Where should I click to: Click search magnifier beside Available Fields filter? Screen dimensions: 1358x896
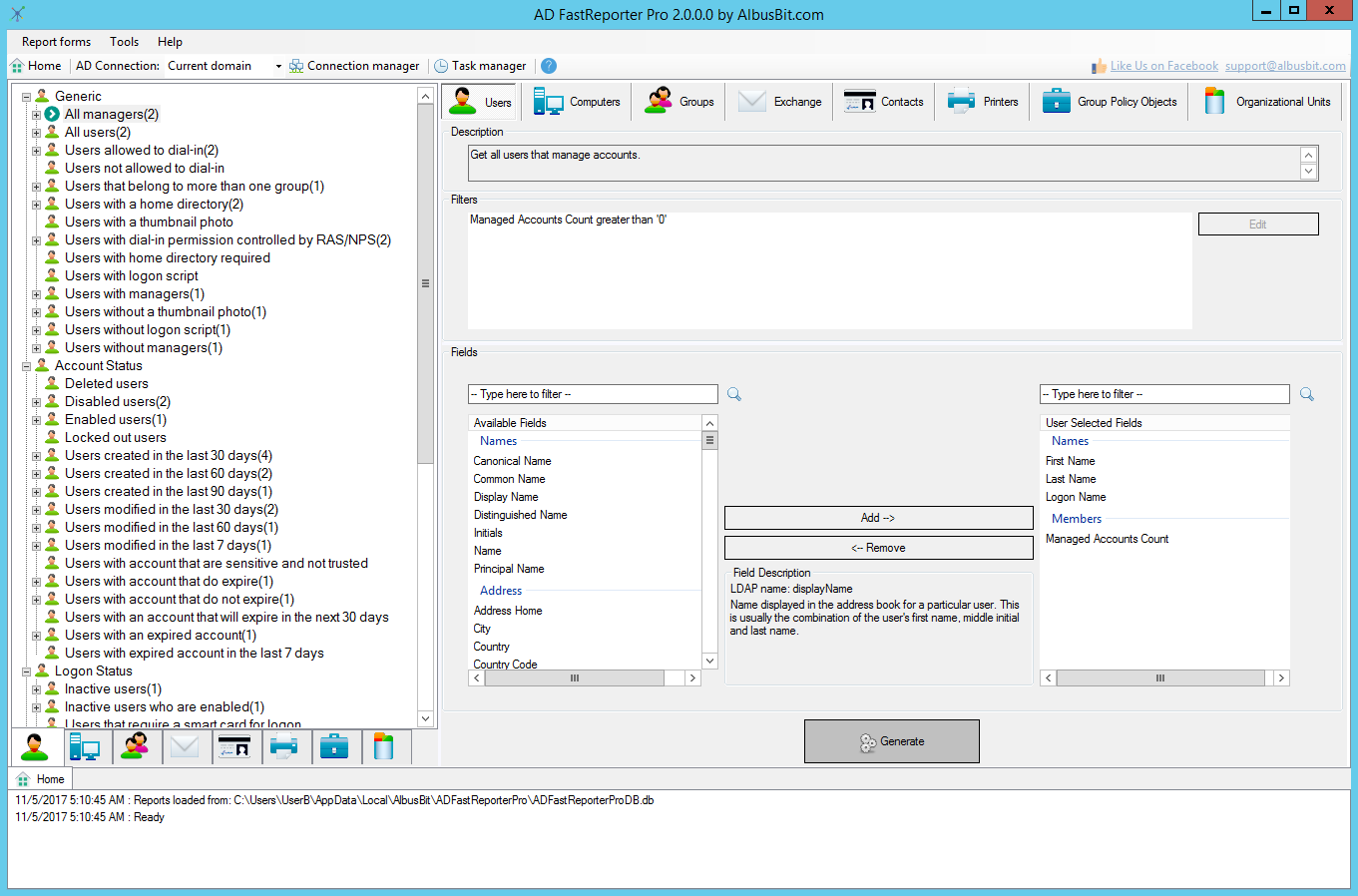734,394
